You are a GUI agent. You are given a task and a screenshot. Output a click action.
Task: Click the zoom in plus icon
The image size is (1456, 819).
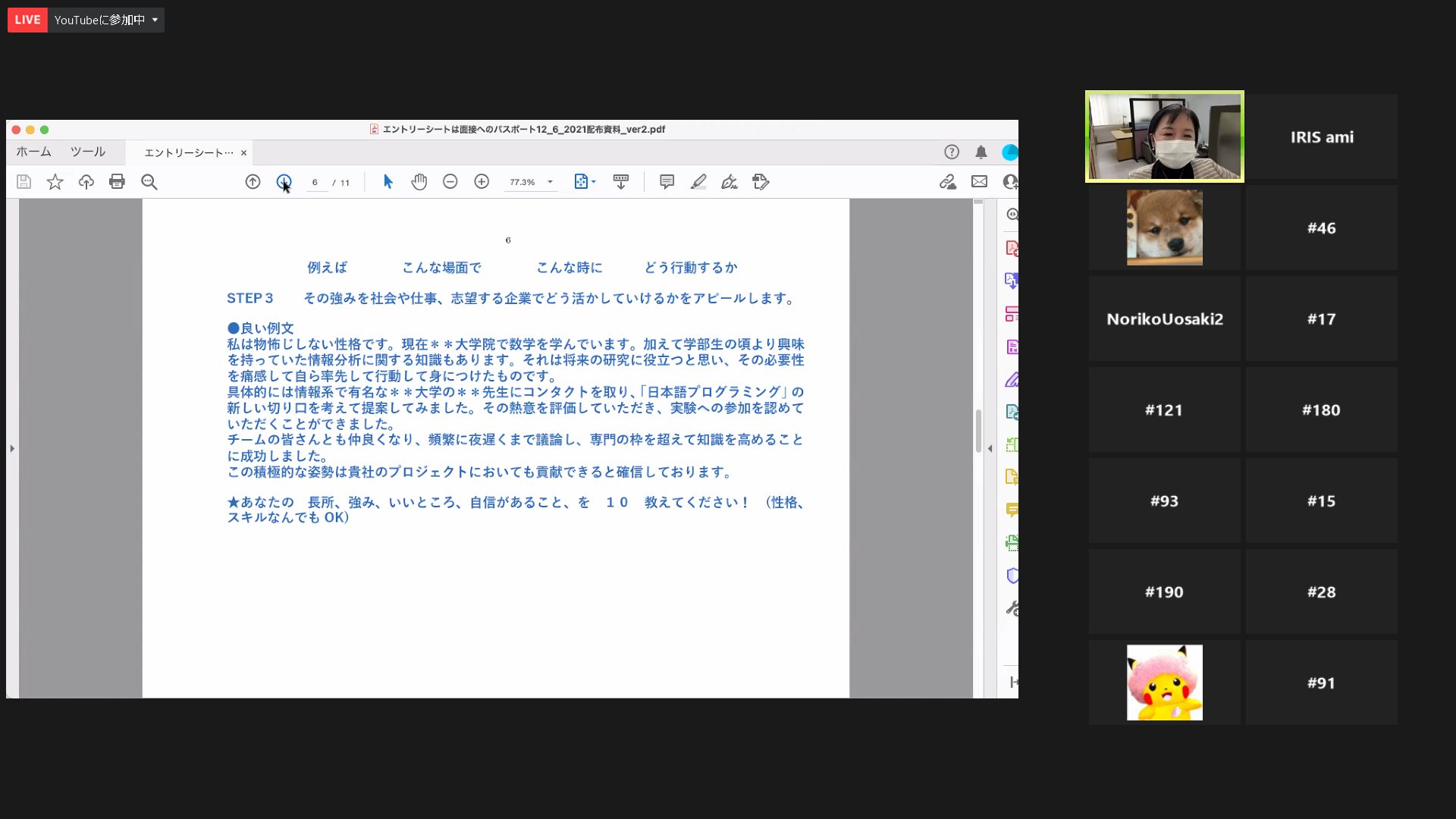[x=482, y=182]
